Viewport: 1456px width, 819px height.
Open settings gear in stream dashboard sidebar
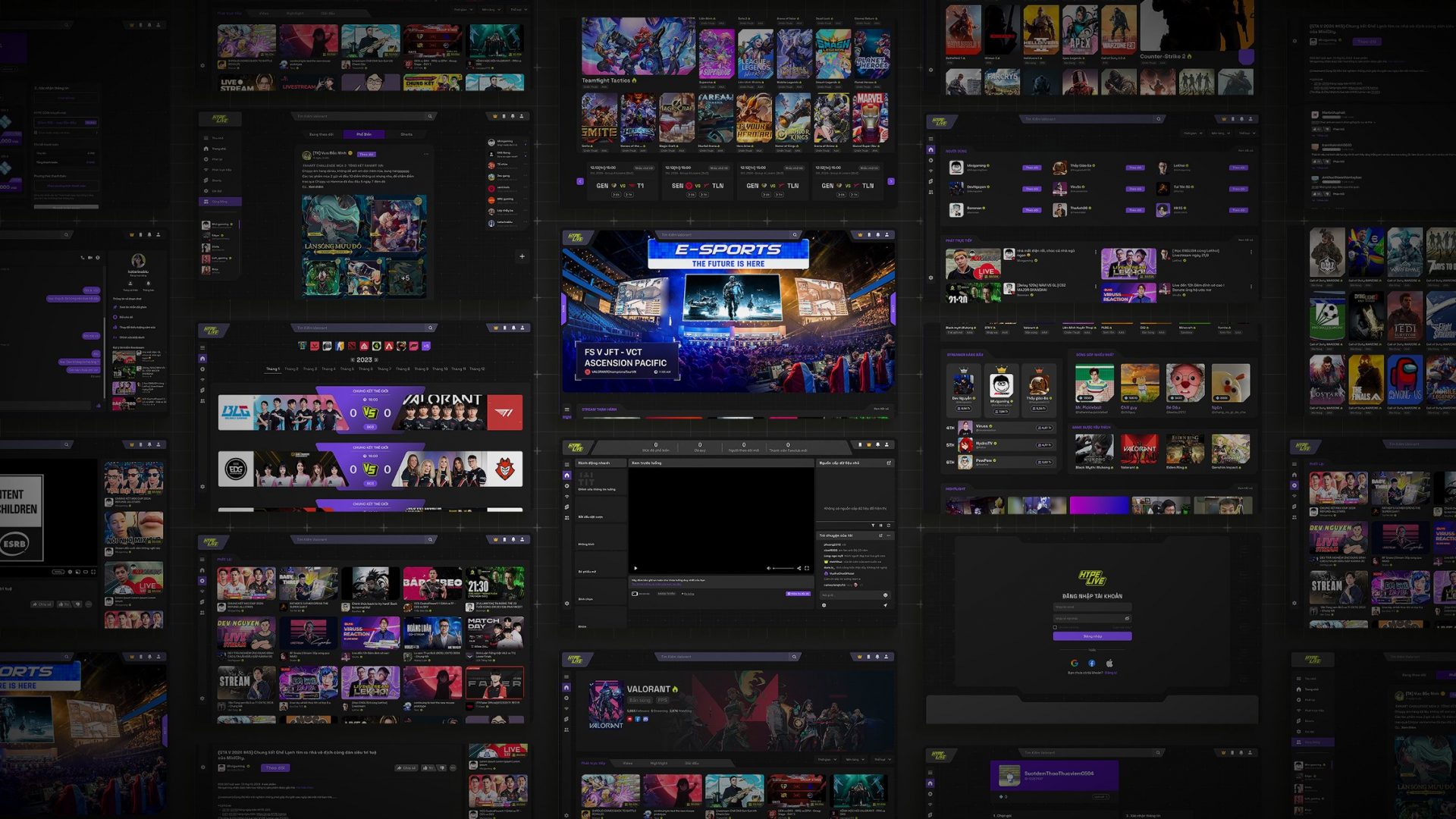pos(566,604)
